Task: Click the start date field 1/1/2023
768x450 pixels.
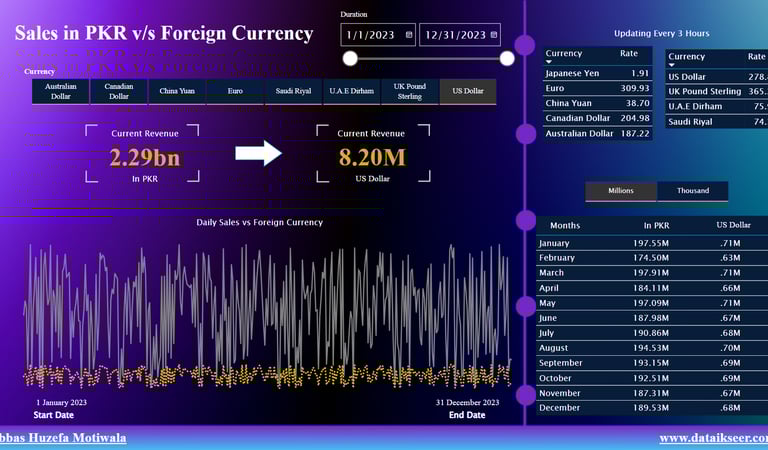Action: click(x=378, y=35)
